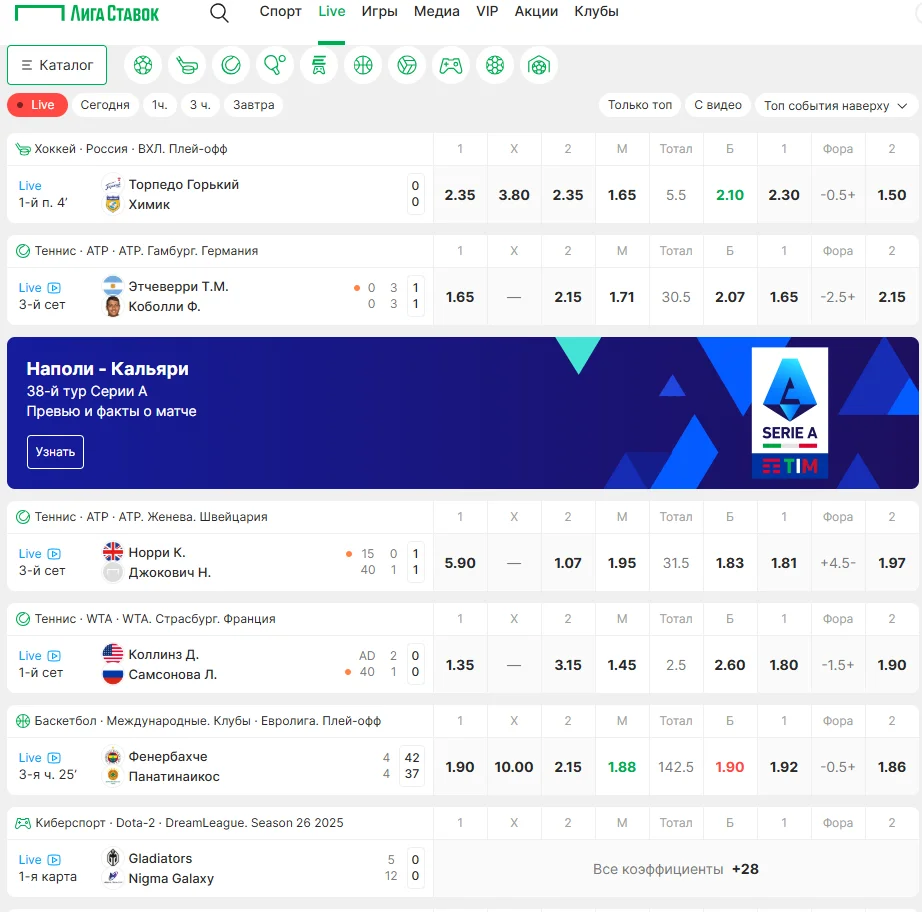922x912 pixels.
Task: Select the basketball sport icon
Action: point(363,66)
